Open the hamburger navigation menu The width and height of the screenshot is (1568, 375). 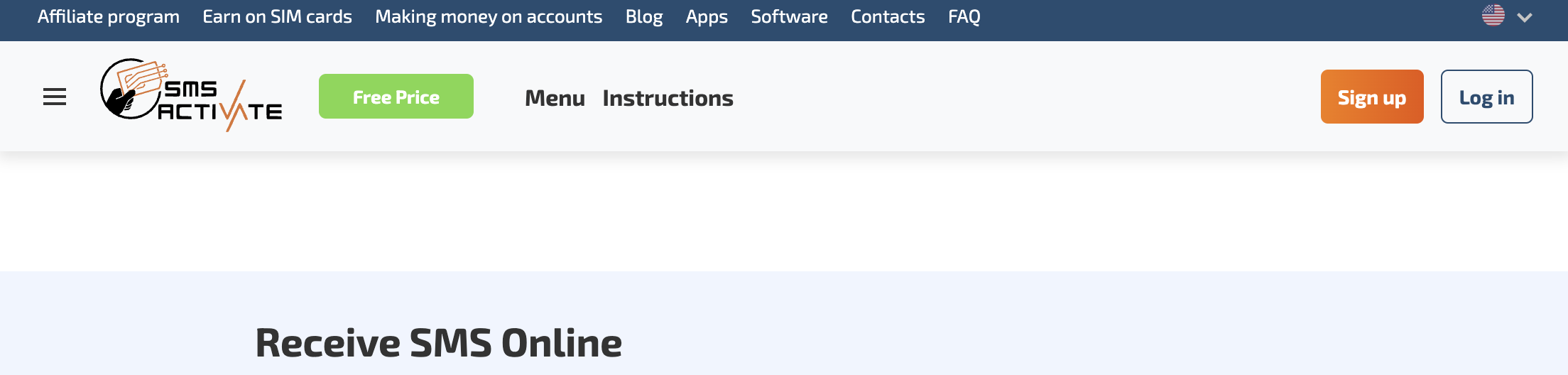tap(55, 97)
